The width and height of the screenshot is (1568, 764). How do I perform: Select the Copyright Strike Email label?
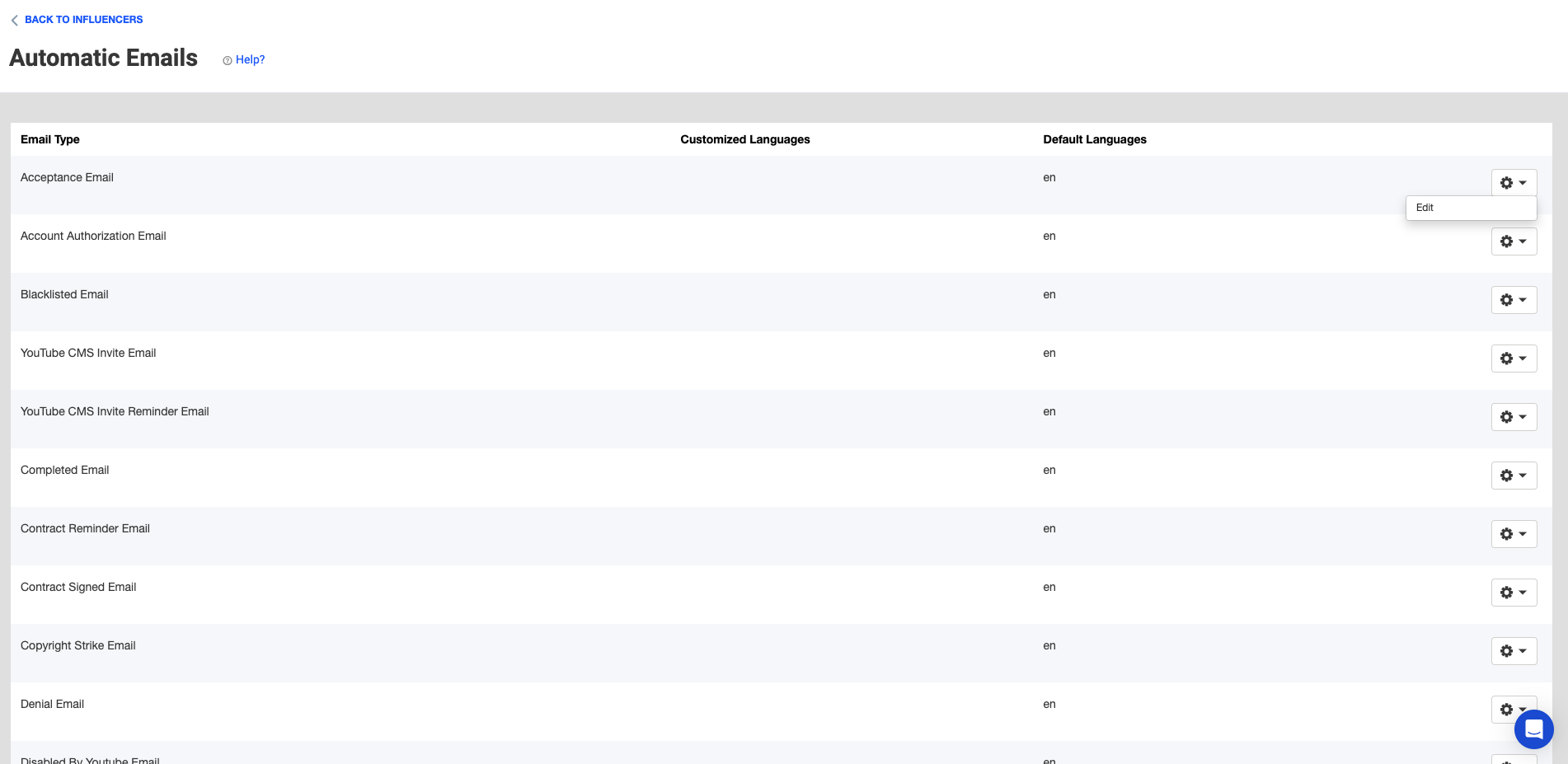click(78, 645)
